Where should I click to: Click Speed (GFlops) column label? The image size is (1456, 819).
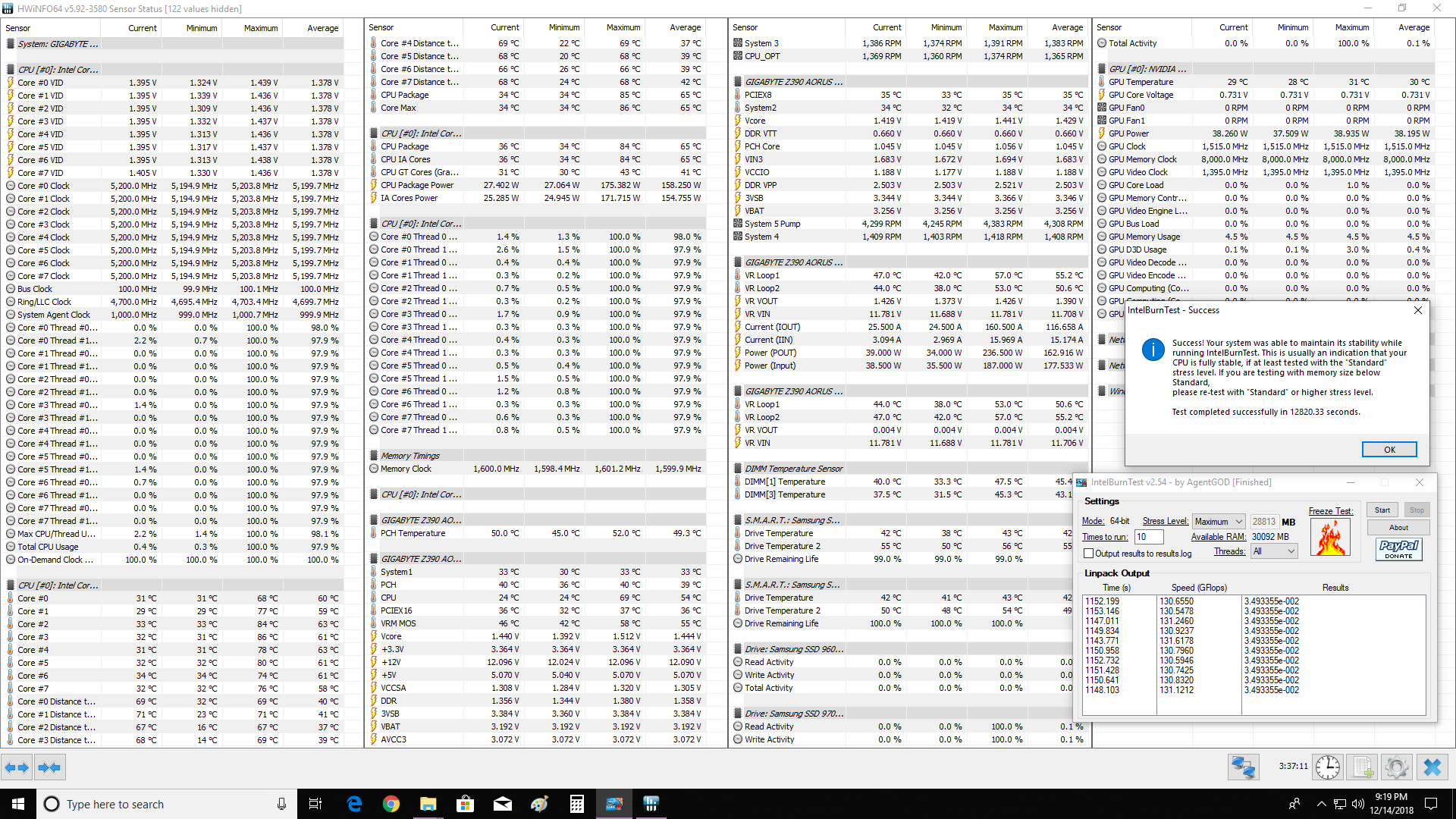click(1199, 588)
